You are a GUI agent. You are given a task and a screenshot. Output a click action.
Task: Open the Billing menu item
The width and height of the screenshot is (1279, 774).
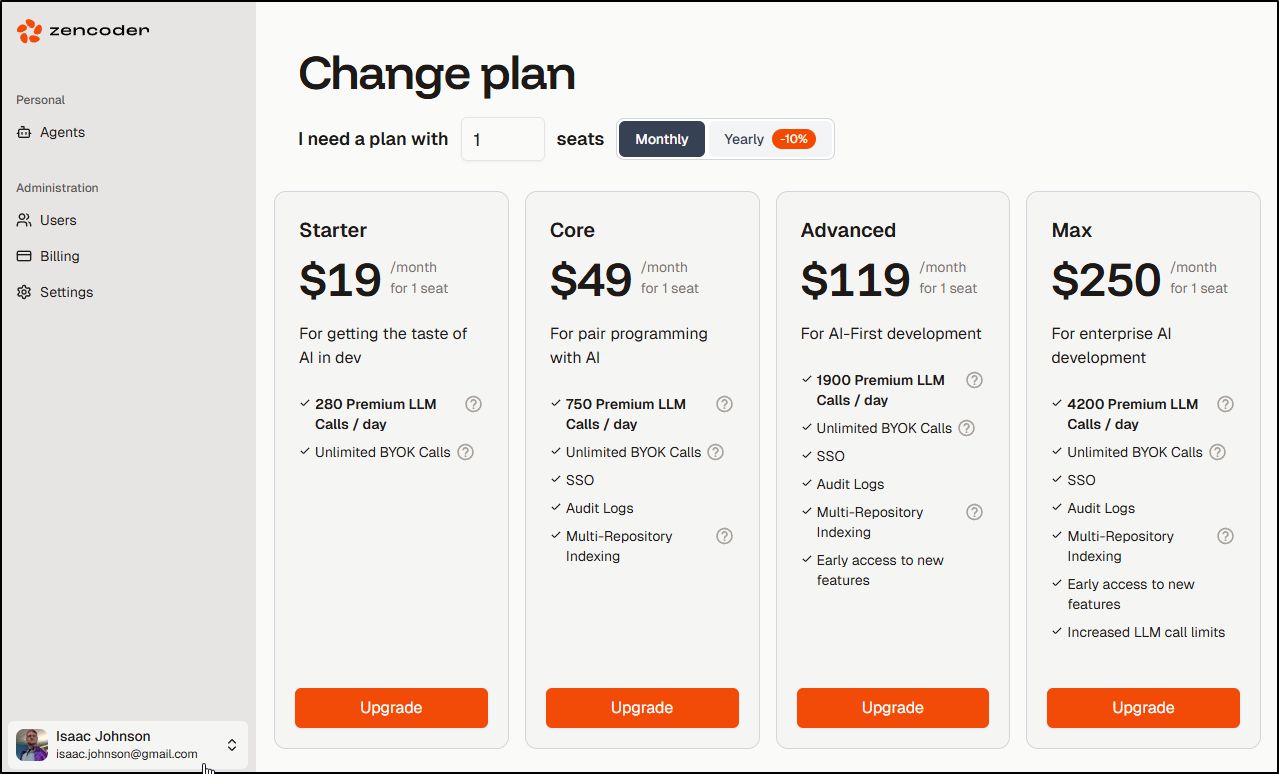tap(60, 256)
